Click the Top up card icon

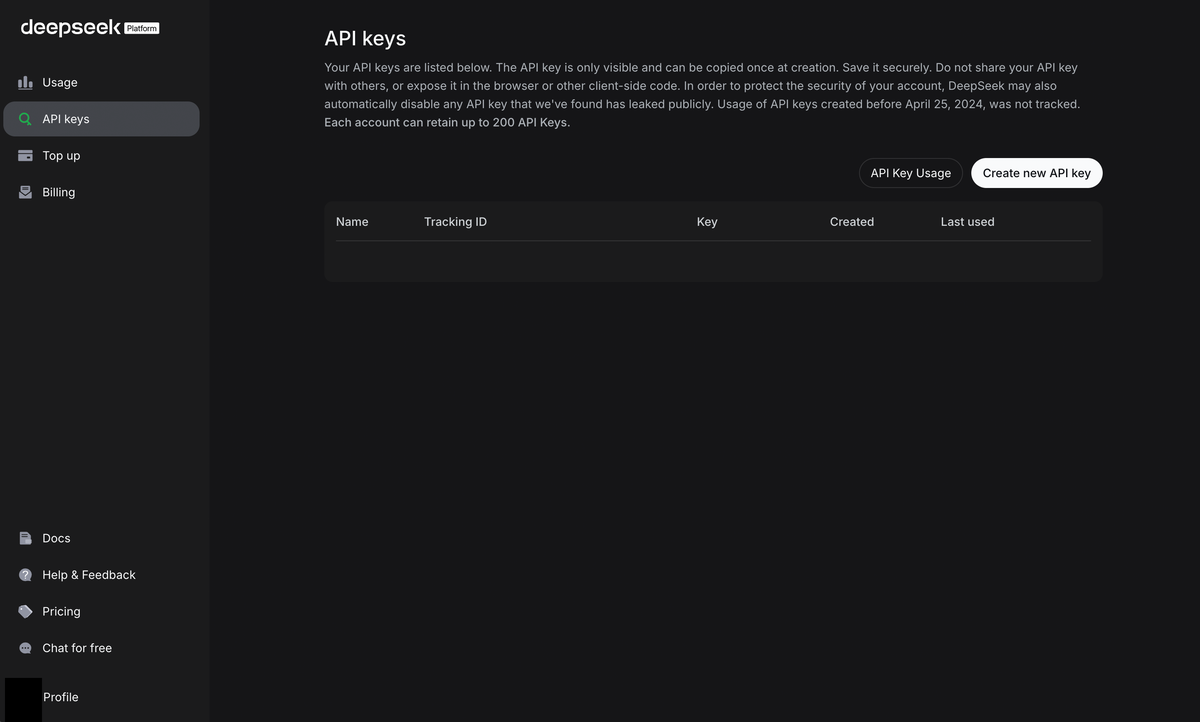[25, 155]
